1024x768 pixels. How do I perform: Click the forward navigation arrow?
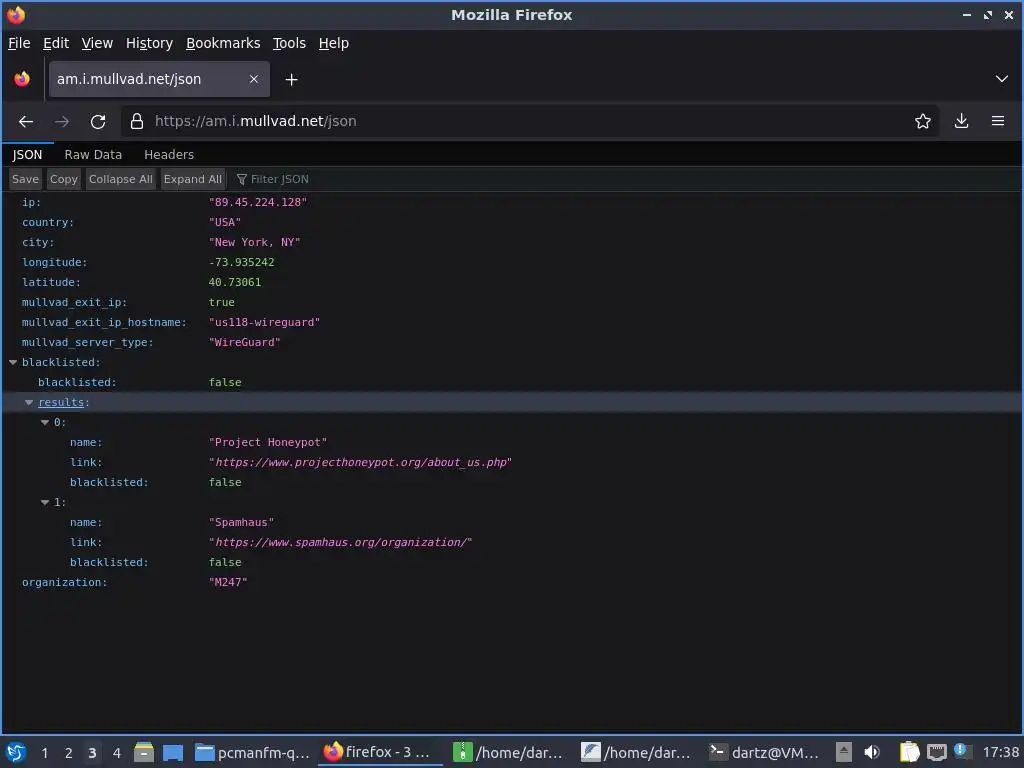coord(62,121)
